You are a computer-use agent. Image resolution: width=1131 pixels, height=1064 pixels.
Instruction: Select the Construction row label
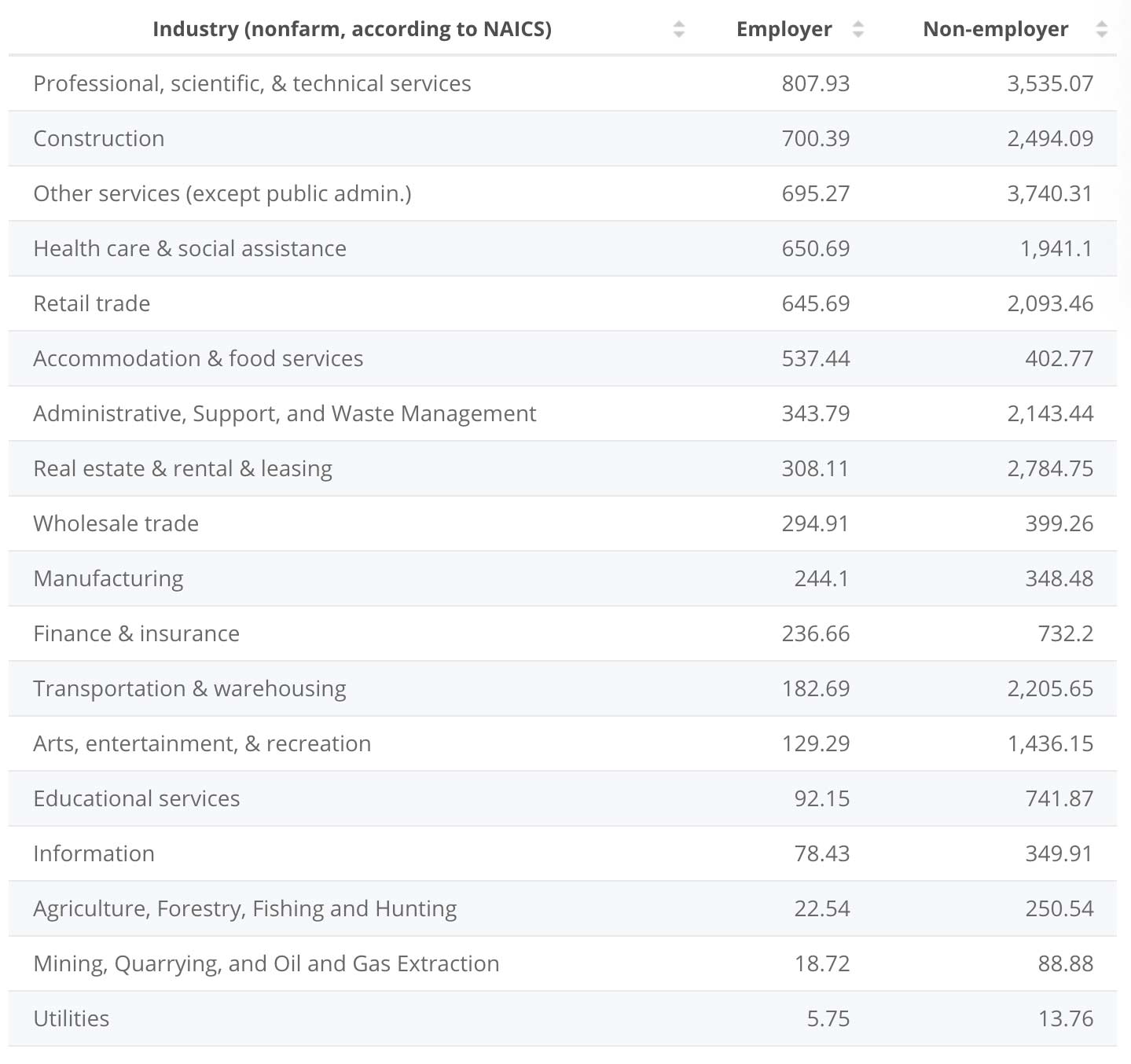(x=99, y=139)
